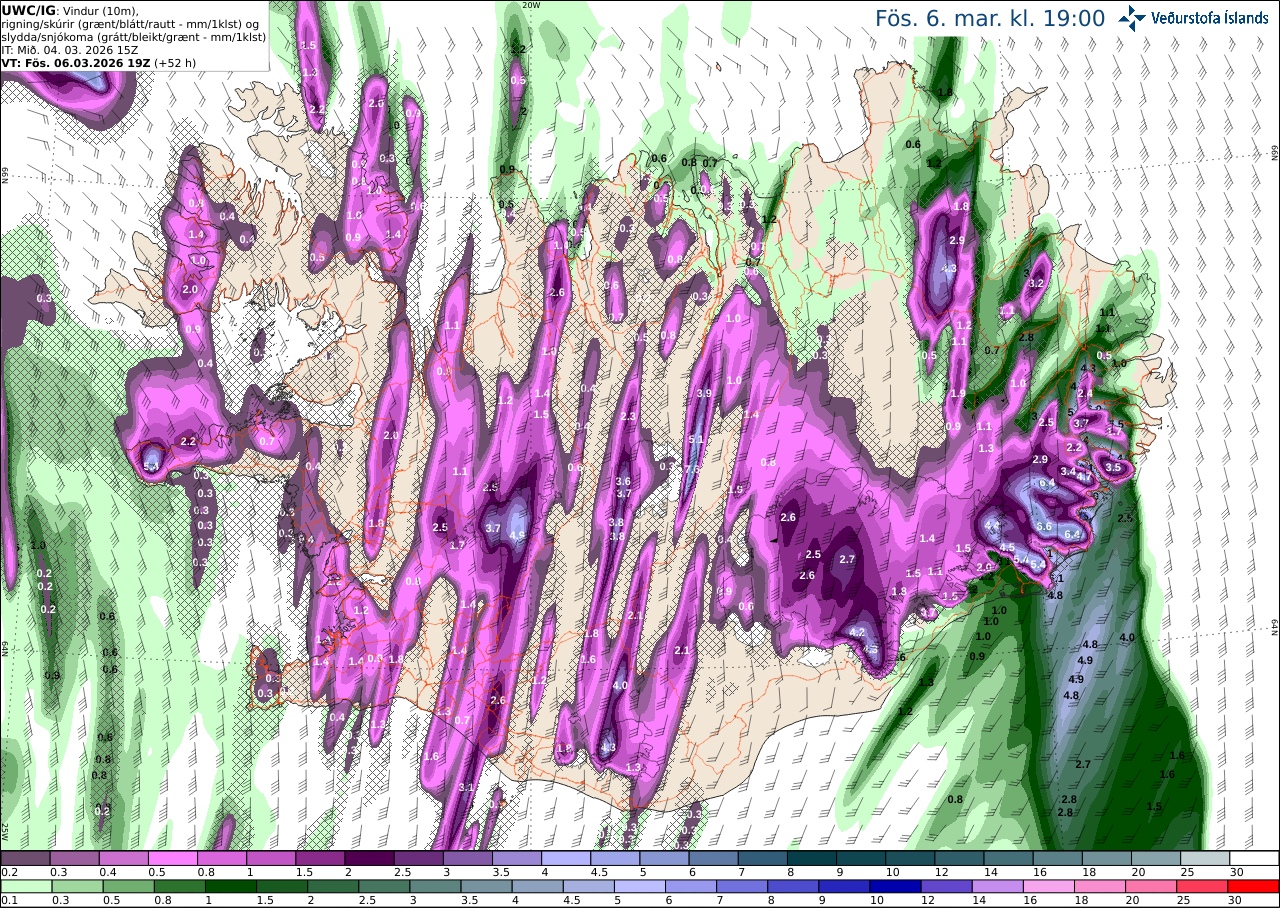Click the 3.2 precipitation value on the map
The width and height of the screenshot is (1280, 908).
1036,283
